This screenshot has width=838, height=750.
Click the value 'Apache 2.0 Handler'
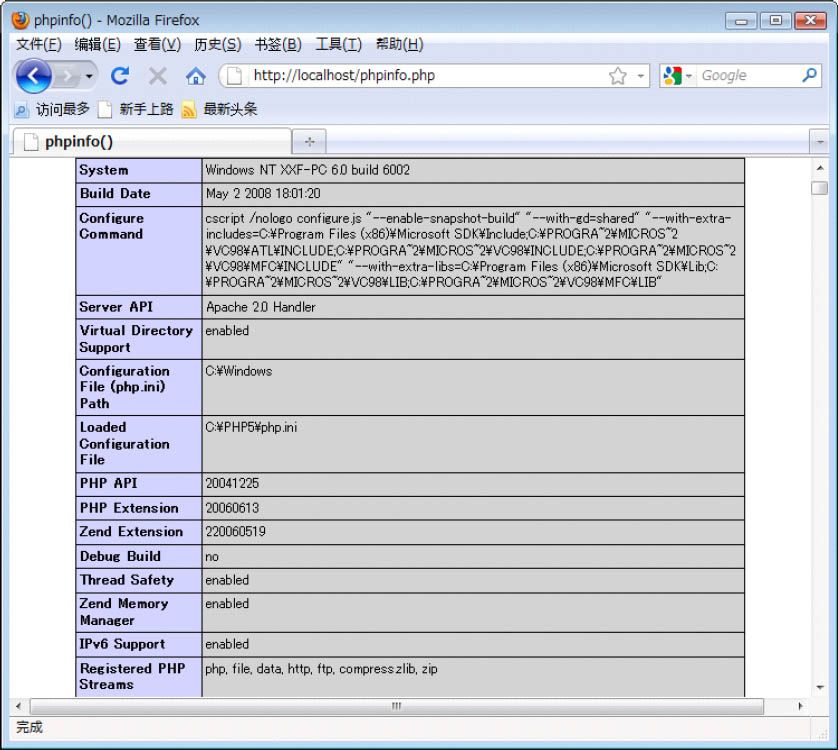coord(261,307)
